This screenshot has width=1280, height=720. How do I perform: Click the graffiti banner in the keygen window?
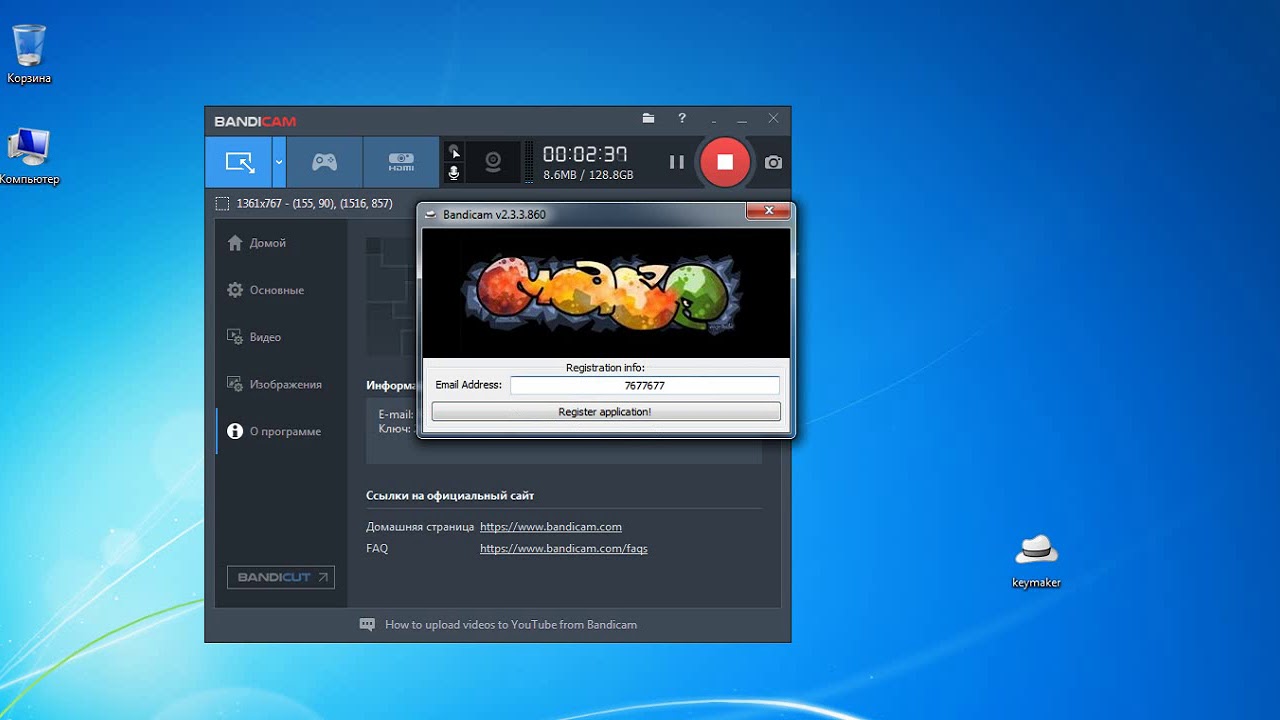(x=606, y=293)
